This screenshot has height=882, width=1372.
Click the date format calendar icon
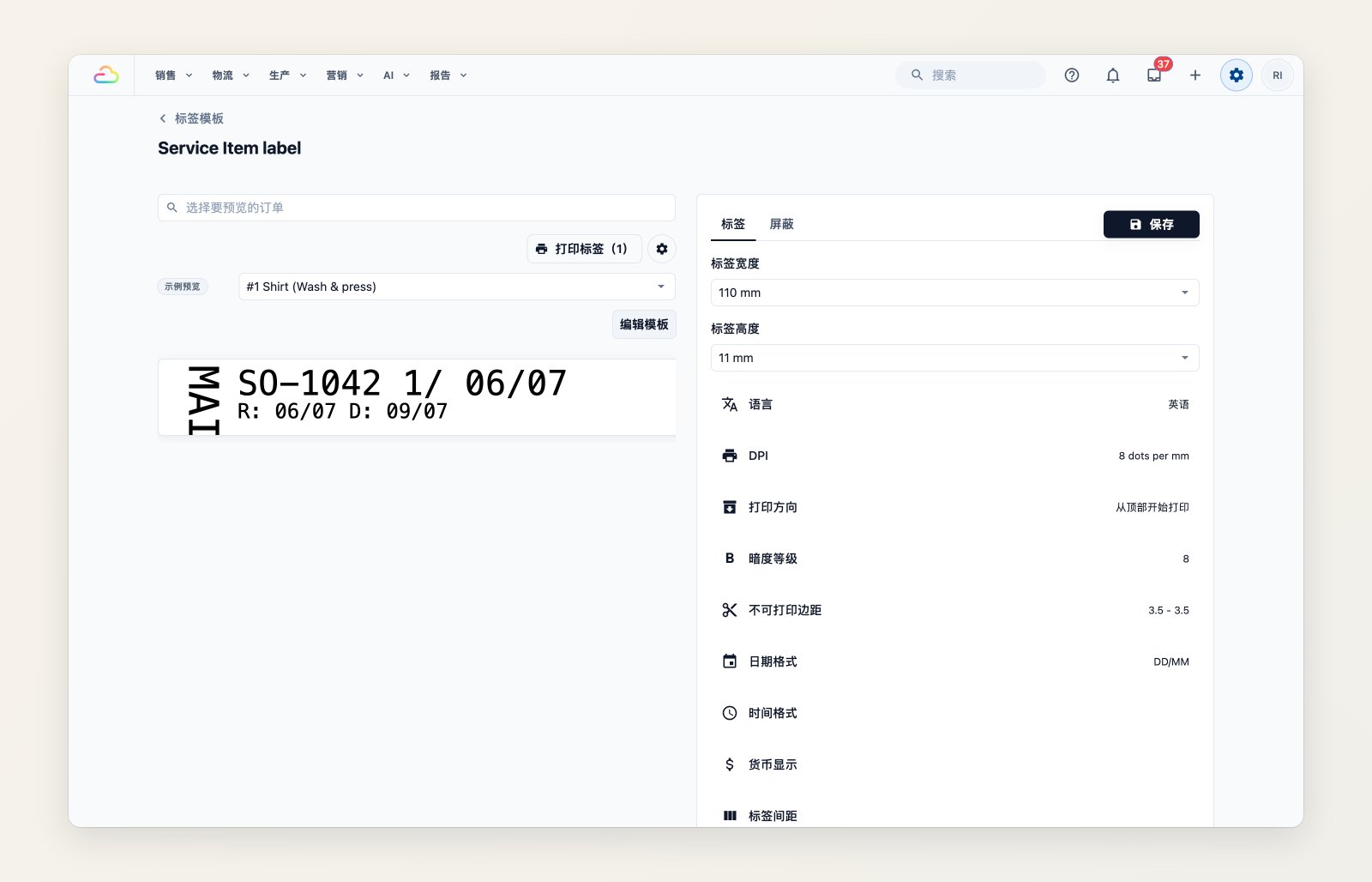(730, 661)
